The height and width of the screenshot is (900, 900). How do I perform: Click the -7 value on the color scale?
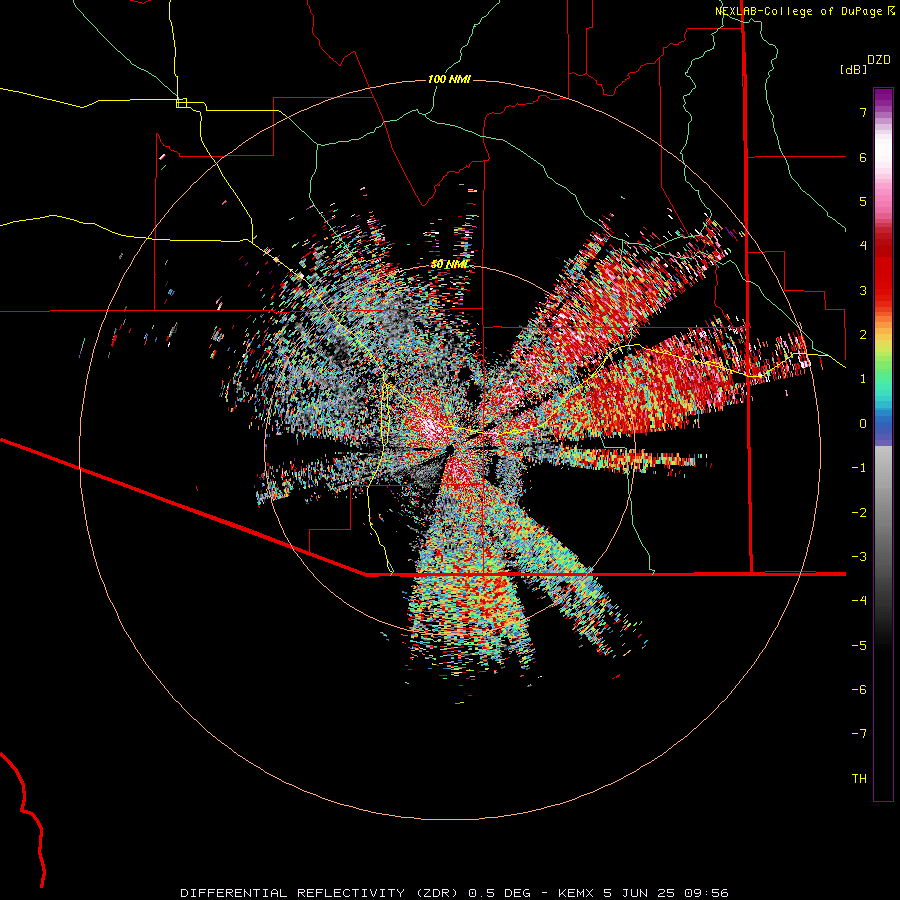[859, 734]
